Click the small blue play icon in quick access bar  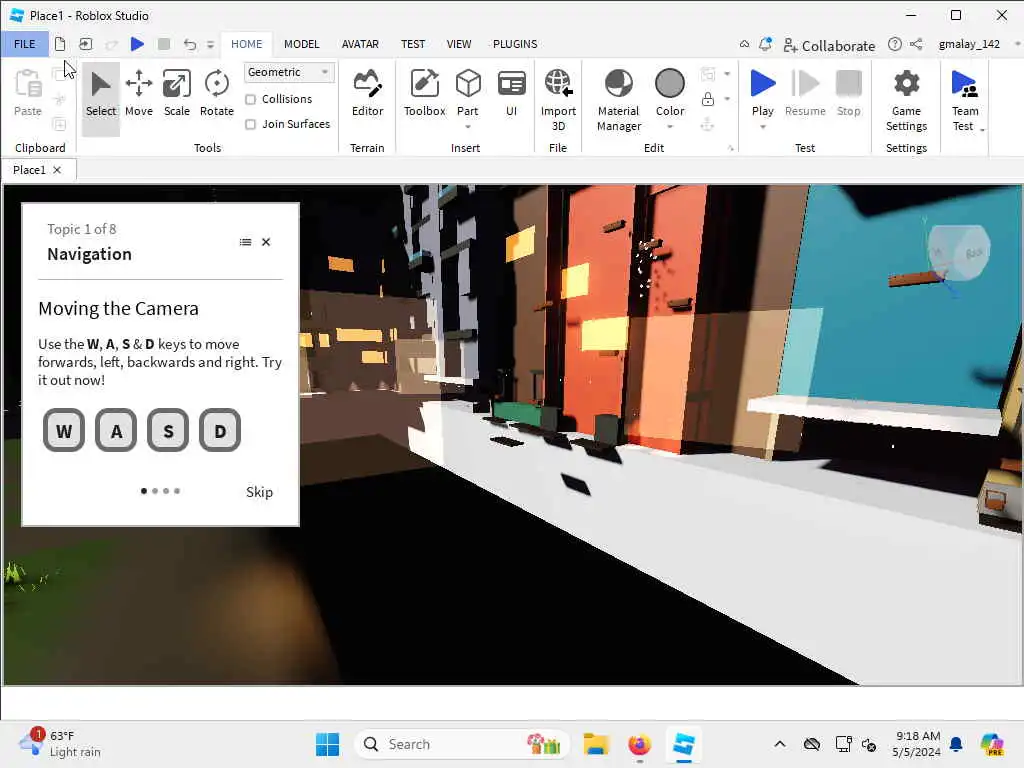coord(136,44)
